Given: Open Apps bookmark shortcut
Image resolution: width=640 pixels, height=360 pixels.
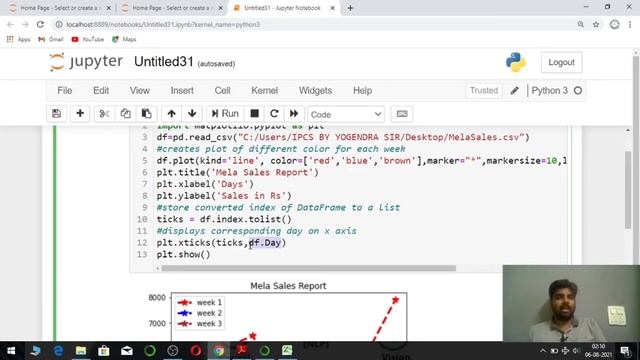Looking at the screenshot, I should click(18, 40).
